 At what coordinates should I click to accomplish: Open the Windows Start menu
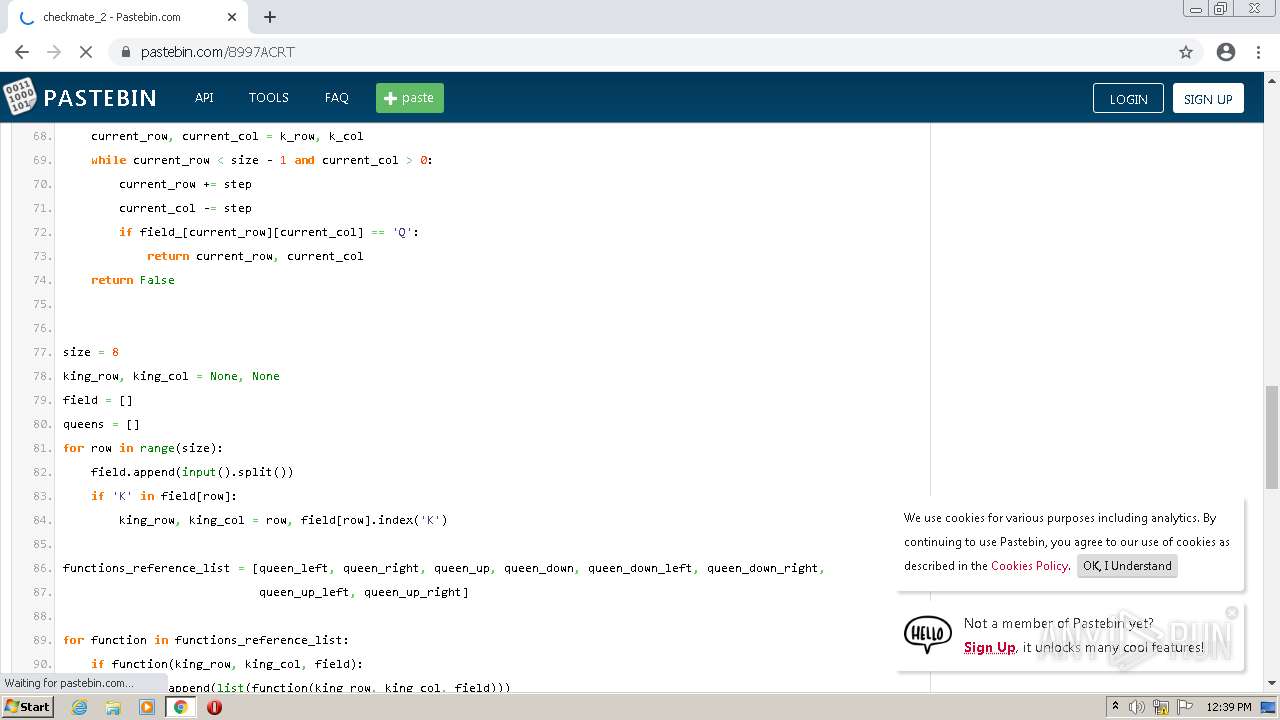pyautogui.click(x=27, y=706)
